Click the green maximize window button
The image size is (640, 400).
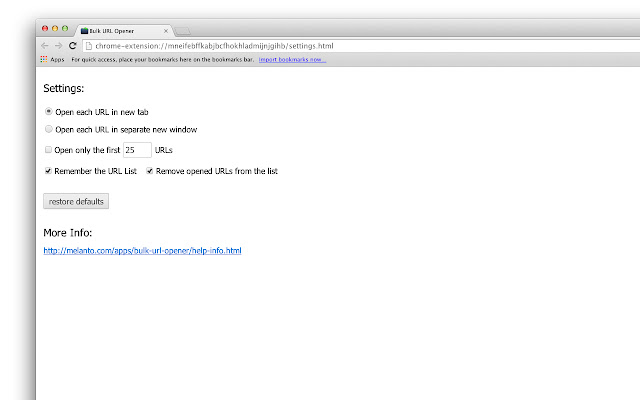click(x=65, y=29)
